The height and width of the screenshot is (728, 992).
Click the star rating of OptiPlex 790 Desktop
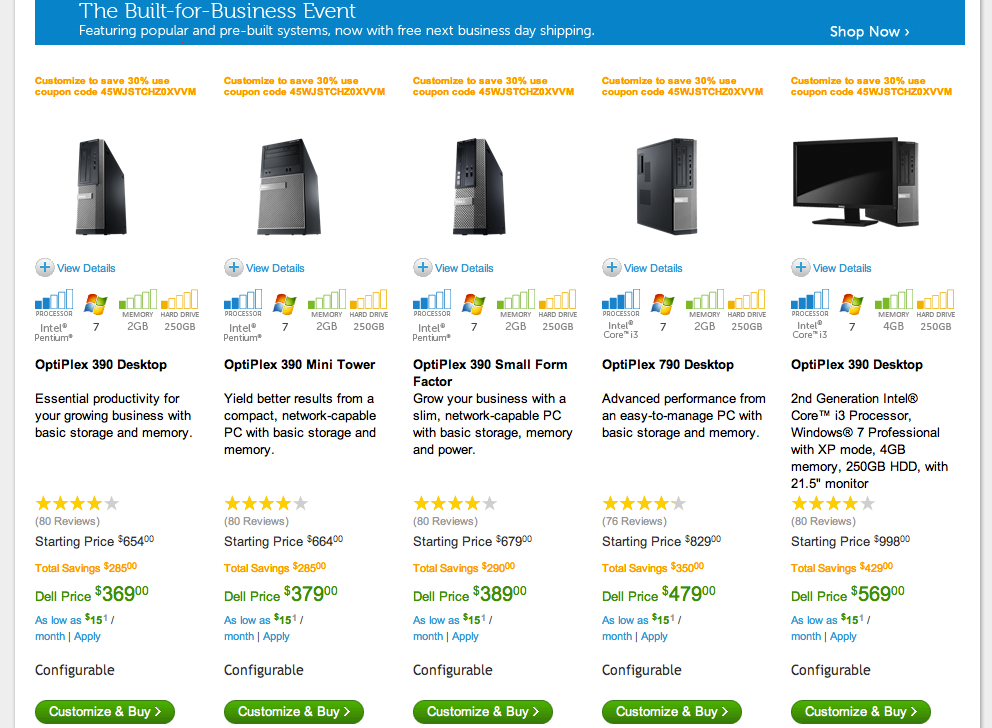(643, 503)
